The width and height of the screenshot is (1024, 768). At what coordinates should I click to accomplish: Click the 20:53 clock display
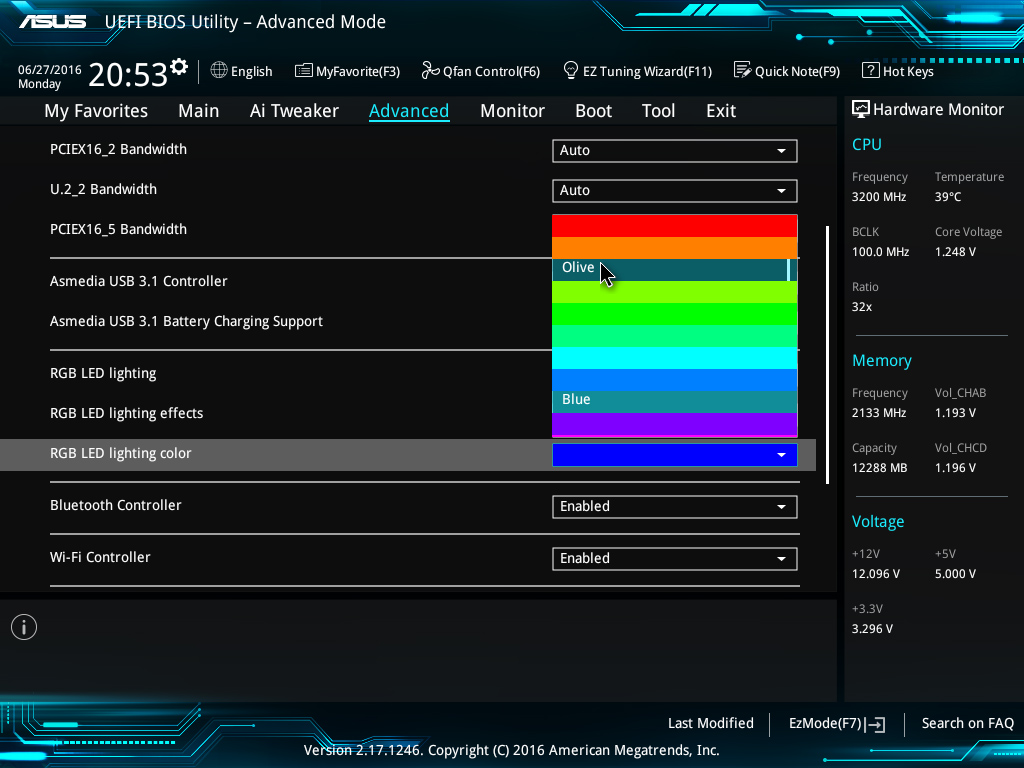click(127, 74)
